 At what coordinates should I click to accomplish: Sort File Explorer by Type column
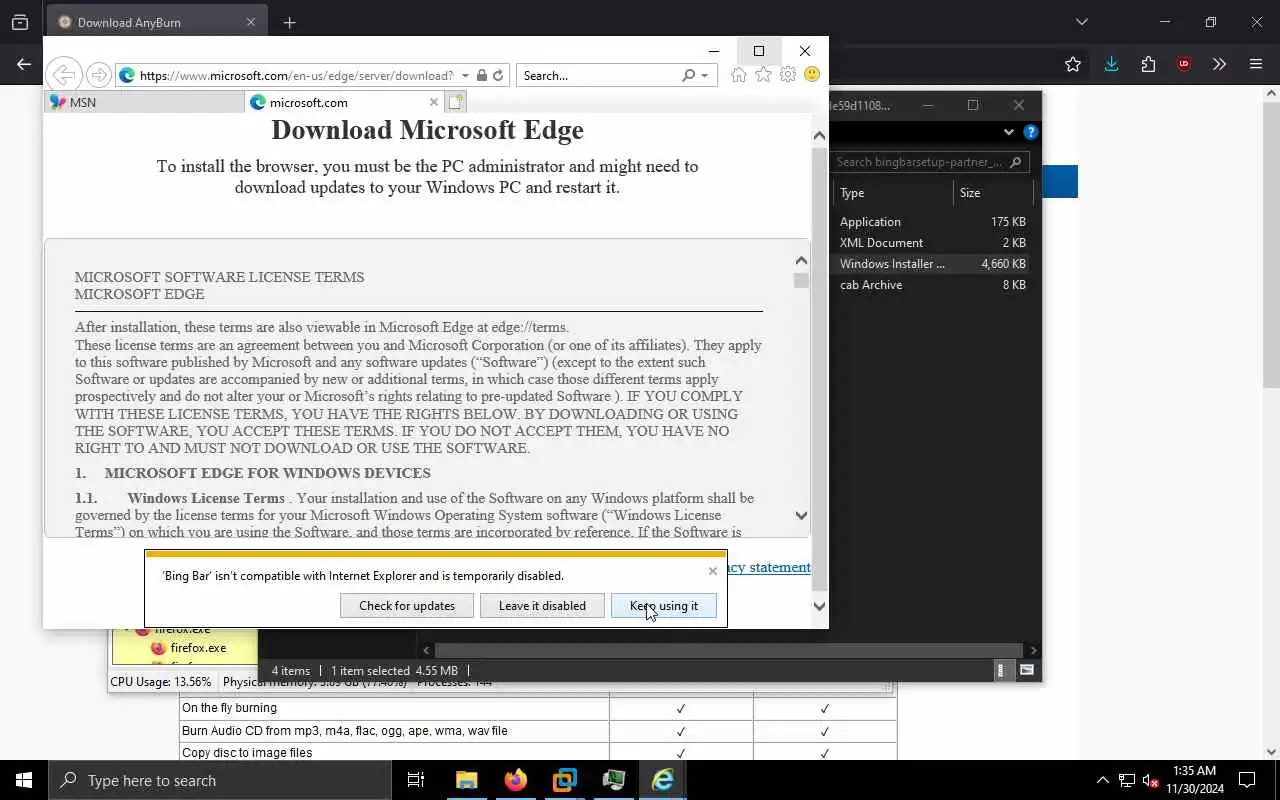pos(894,193)
